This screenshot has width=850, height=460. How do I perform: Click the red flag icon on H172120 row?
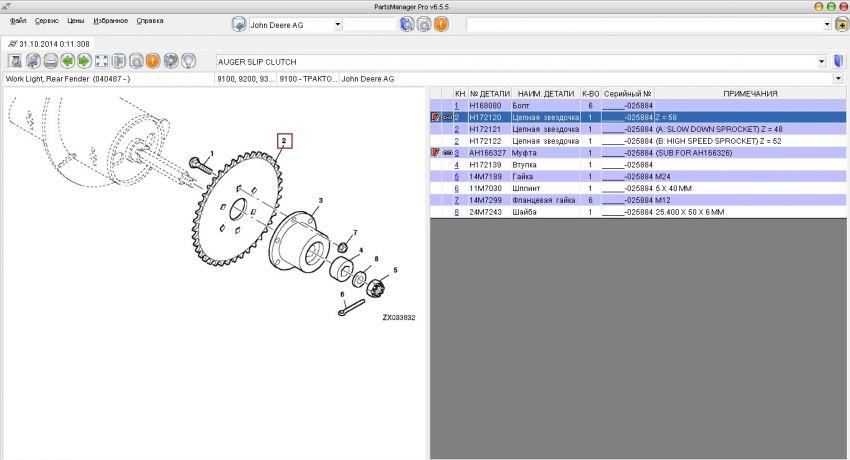(435, 117)
